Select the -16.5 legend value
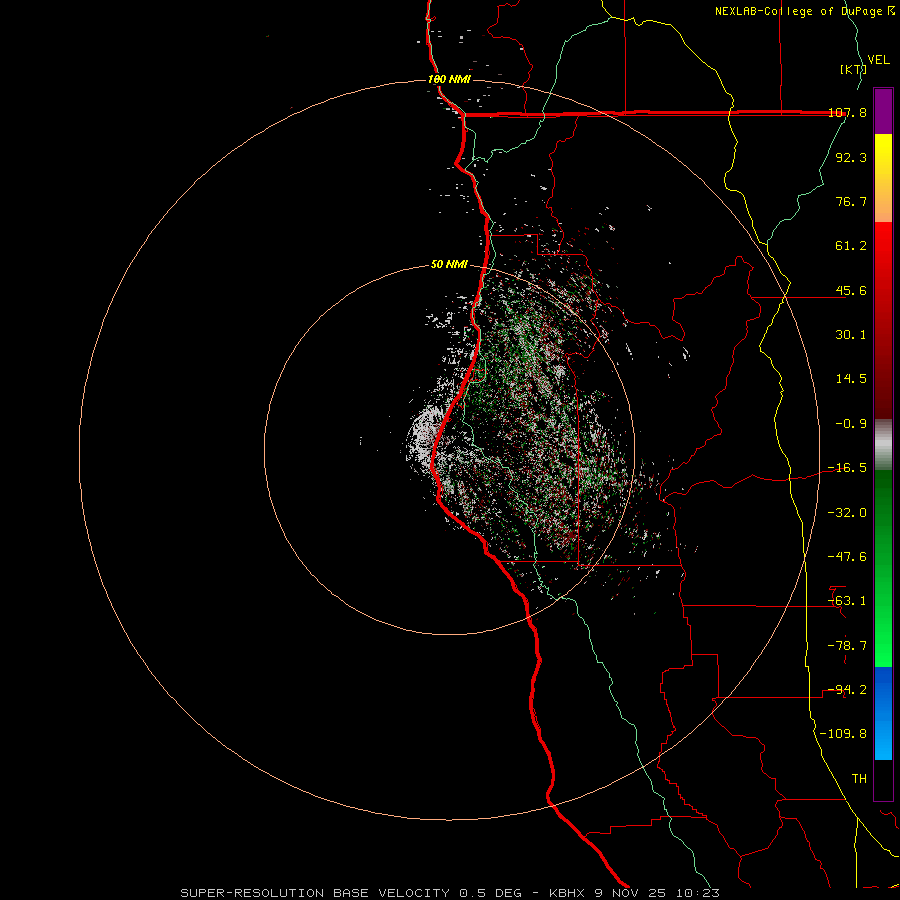 [847, 468]
